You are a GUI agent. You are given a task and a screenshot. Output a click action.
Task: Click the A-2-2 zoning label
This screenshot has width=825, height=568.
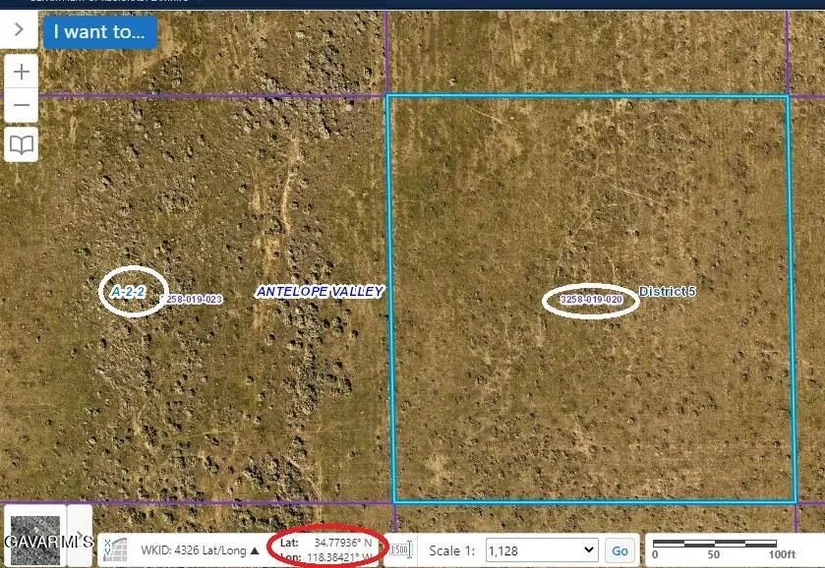coord(129,292)
